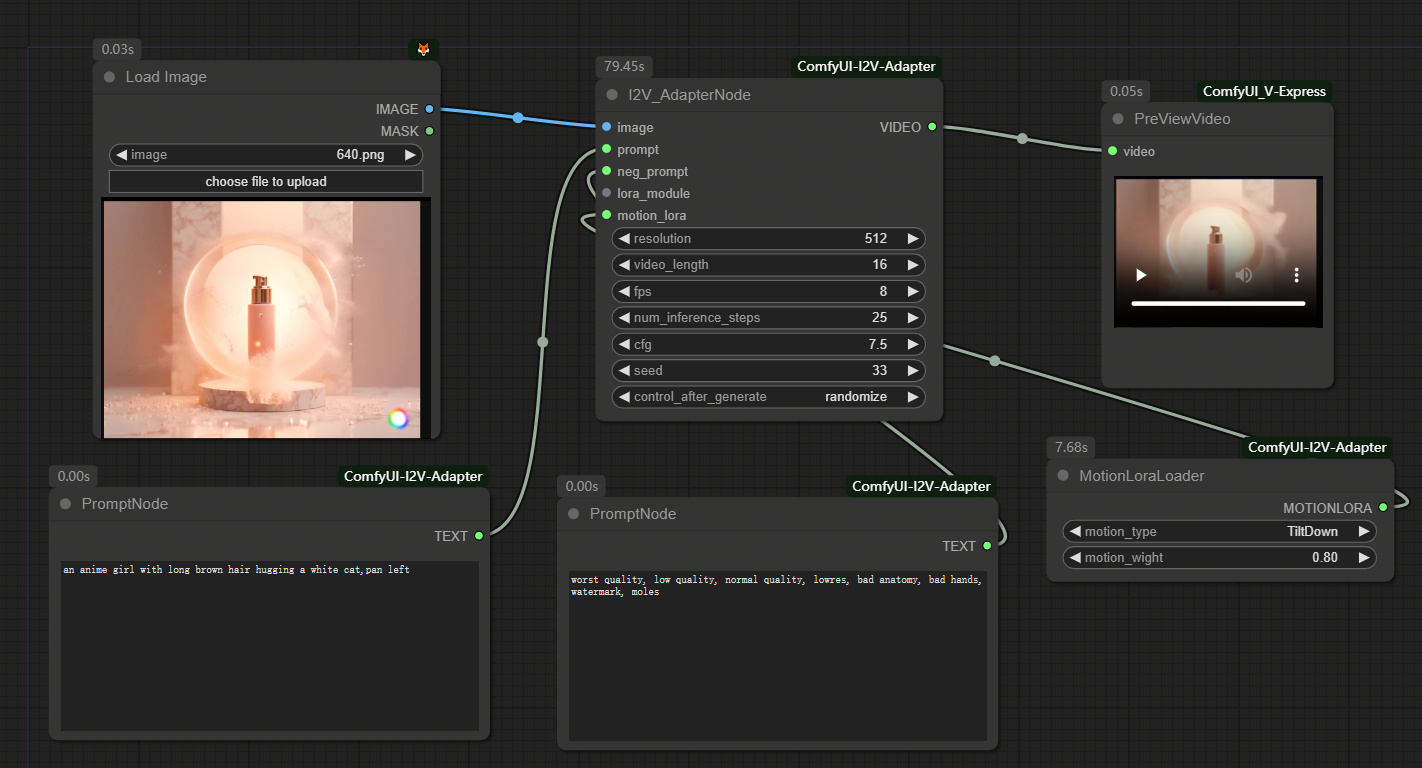Click the ComfyUI_V_Express badge label
This screenshot has width=1422, height=768.
(x=1264, y=91)
